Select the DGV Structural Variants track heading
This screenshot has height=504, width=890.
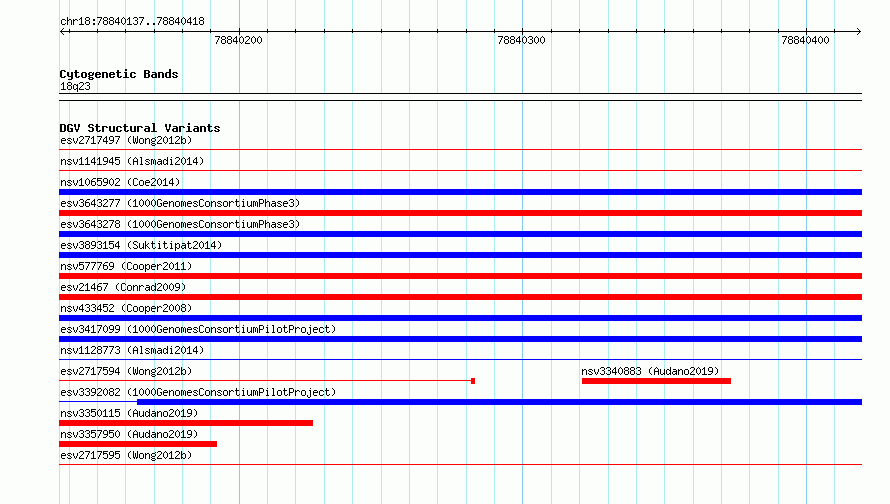[140, 128]
